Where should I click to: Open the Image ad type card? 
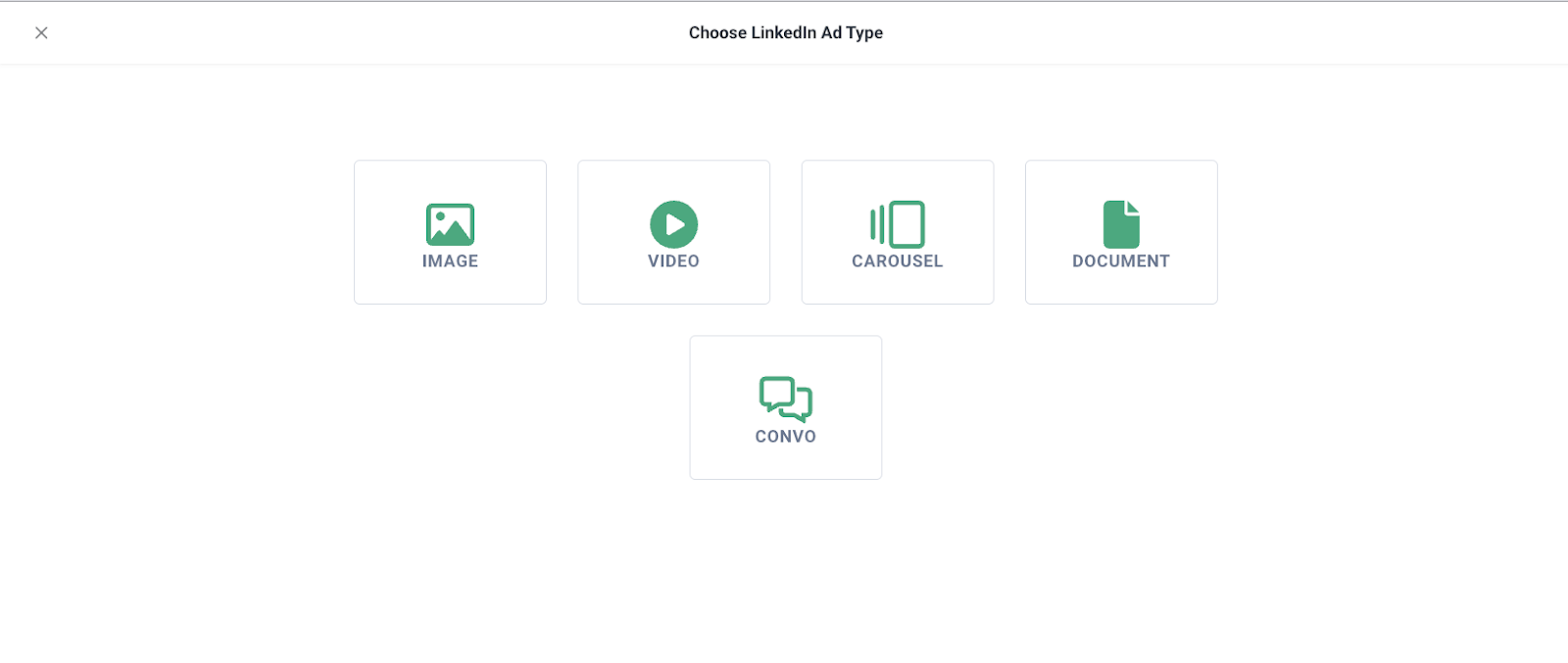pos(450,232)
